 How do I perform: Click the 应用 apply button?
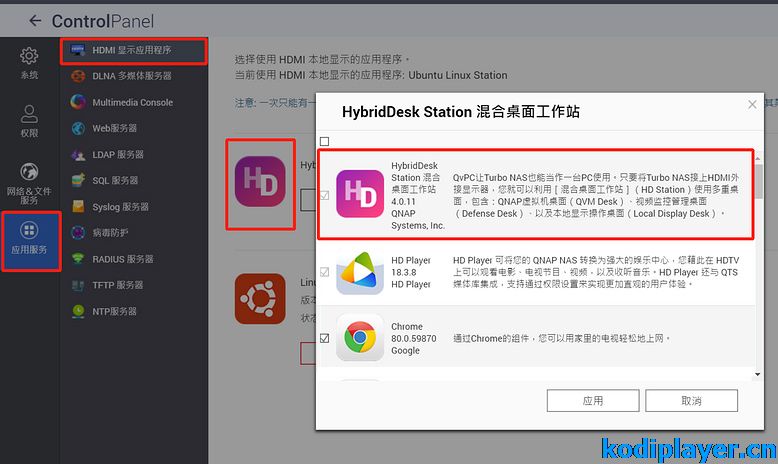(593, 400)
